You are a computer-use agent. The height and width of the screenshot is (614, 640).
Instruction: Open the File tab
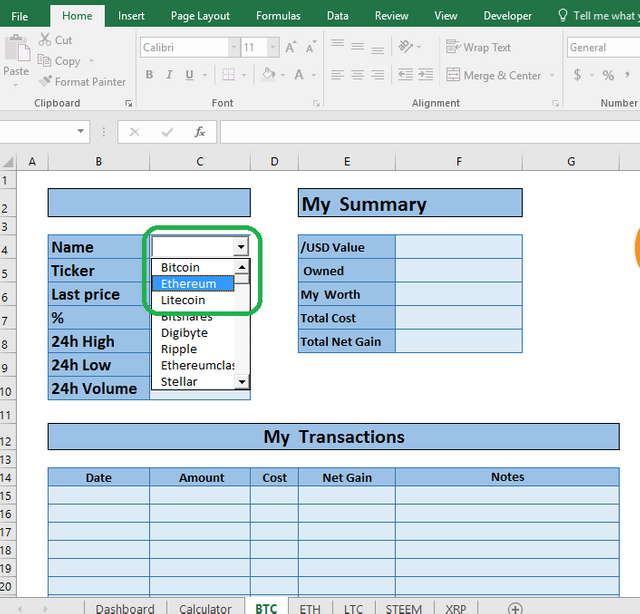click(x=20, y=16)
